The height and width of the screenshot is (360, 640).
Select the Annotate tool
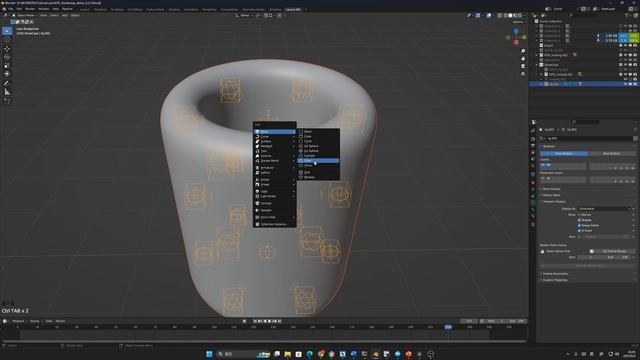(x=7, y=83)
